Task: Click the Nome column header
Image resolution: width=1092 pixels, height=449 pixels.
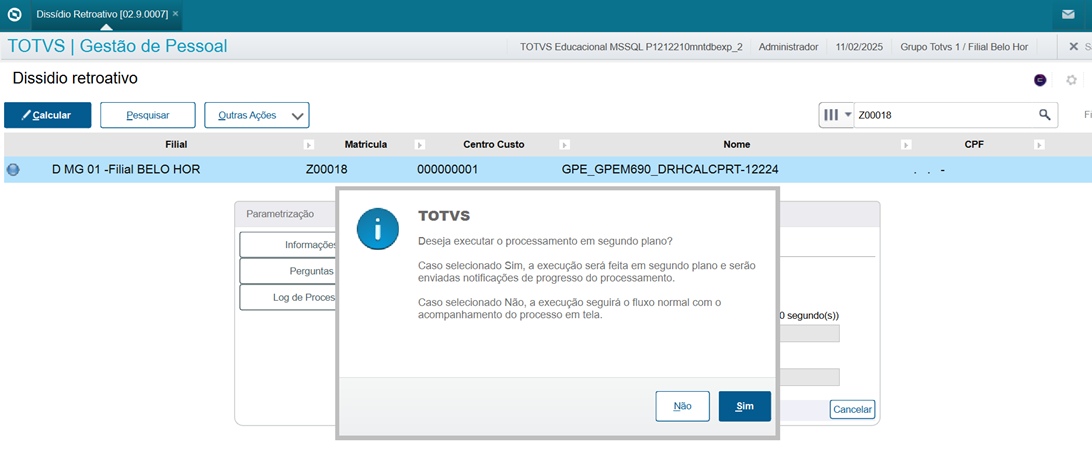Action: [737, 145]
